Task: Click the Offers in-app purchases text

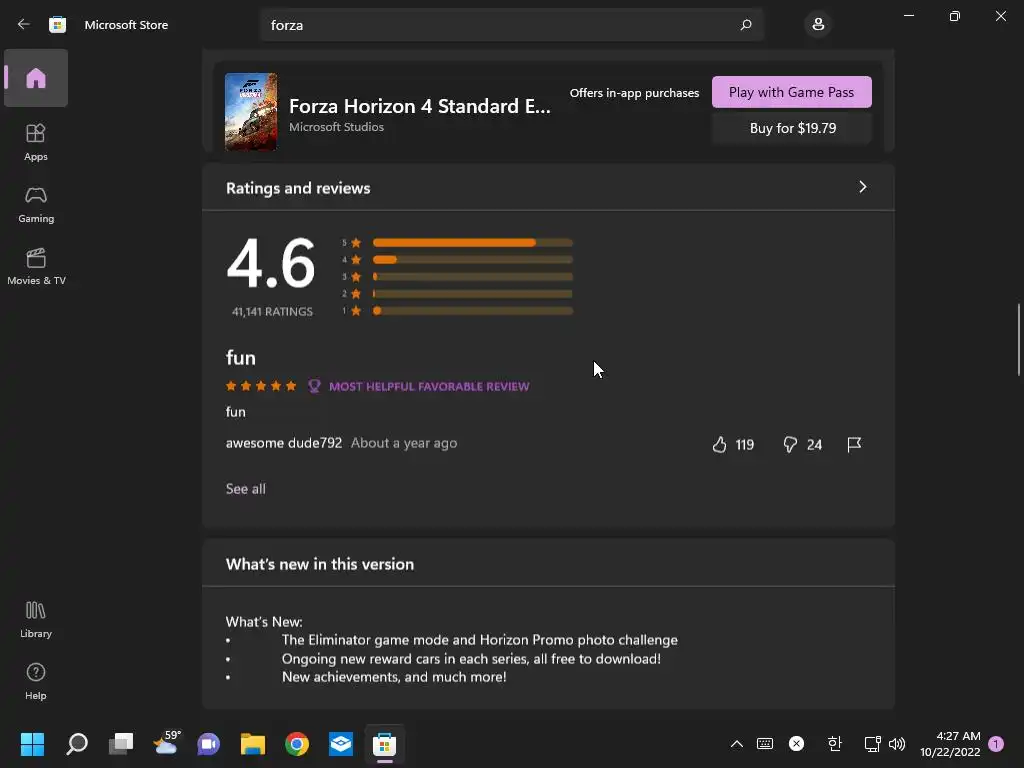Action: pyautogui.click(x=634, y=93)
